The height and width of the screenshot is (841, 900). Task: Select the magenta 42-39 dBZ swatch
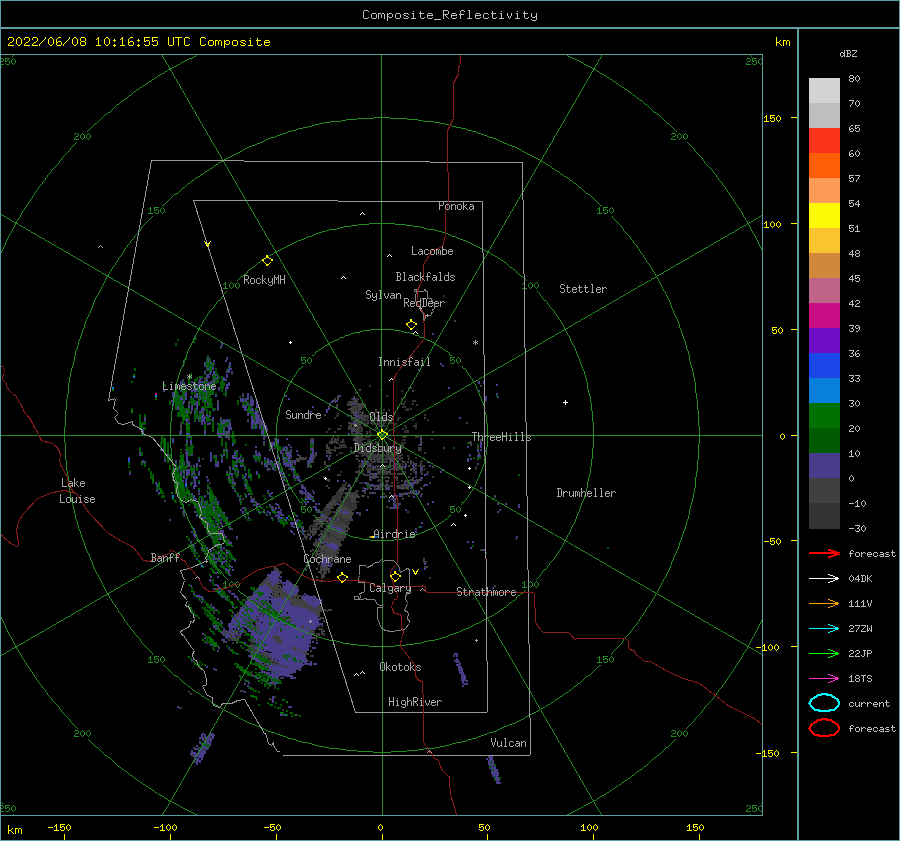click(x=824, y=316)
